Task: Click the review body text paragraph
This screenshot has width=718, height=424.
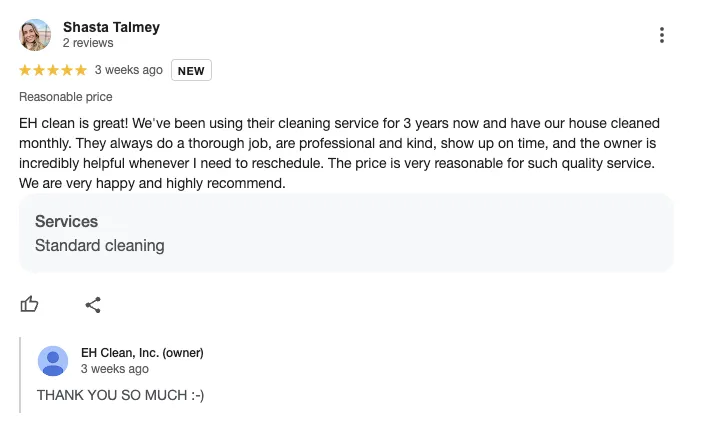Action: click(339, 153)
